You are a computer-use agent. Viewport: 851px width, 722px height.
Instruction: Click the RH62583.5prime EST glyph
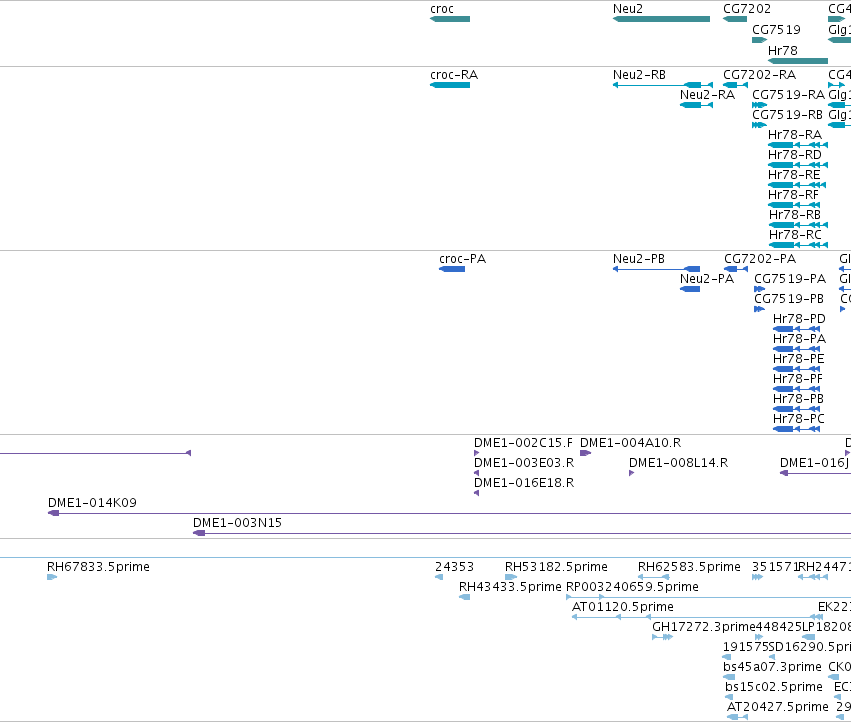point(653,577)
